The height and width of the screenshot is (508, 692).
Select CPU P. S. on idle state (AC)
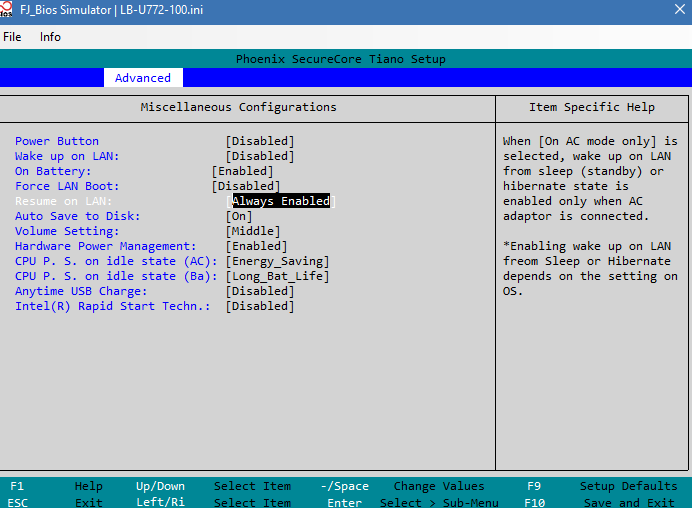point(116,261)
